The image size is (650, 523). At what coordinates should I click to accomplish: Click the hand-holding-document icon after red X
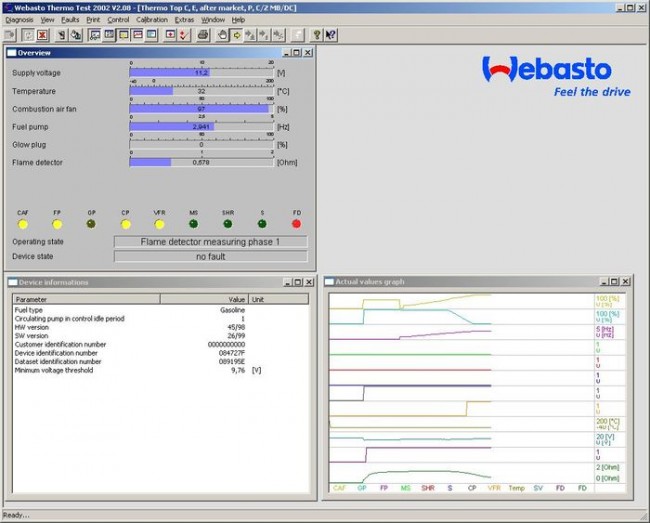tap(62, 35)
